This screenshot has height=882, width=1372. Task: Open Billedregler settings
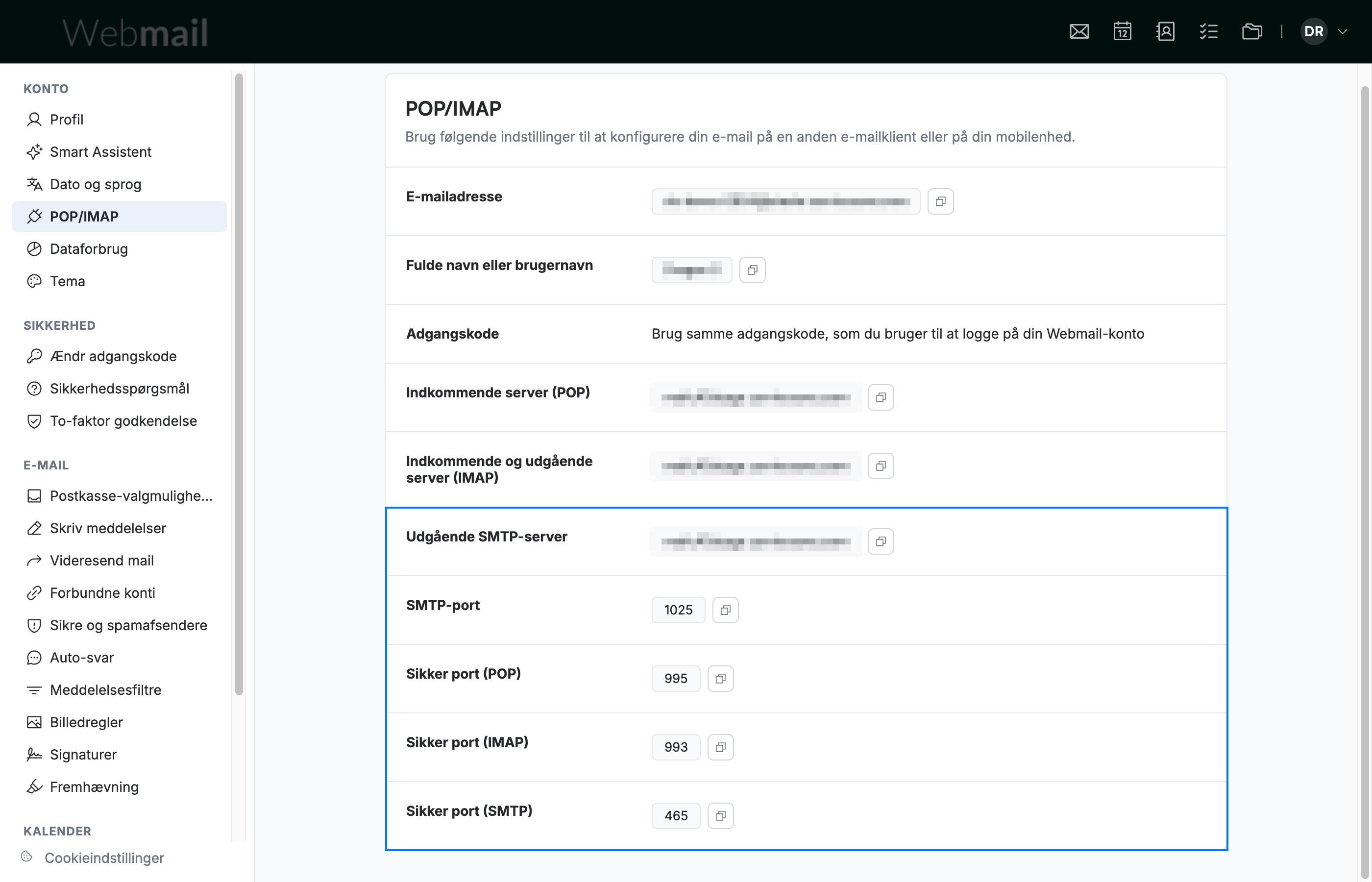pyautogui.click(x=119, y=722)
